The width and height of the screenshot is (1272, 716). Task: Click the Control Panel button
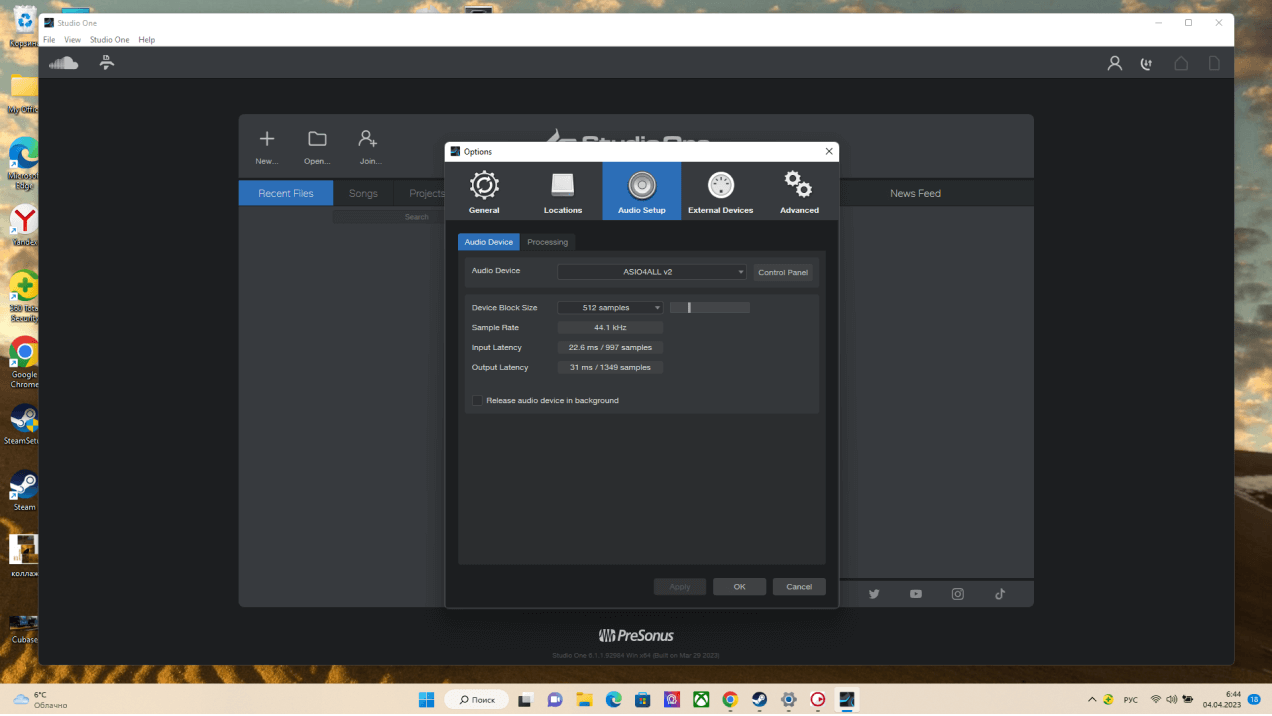point(782,272)
